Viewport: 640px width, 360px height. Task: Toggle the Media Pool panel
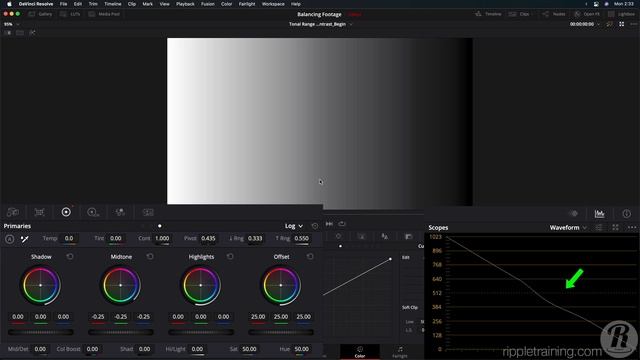(104, 14)
